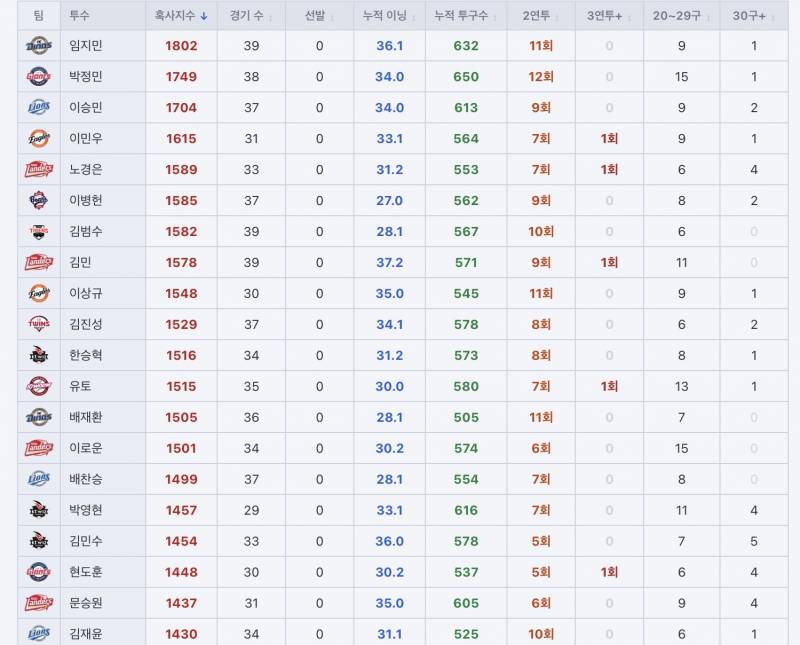Select pitcher name 이로운
The height and width of the screenshot is (645, 800).
point(86,449)
